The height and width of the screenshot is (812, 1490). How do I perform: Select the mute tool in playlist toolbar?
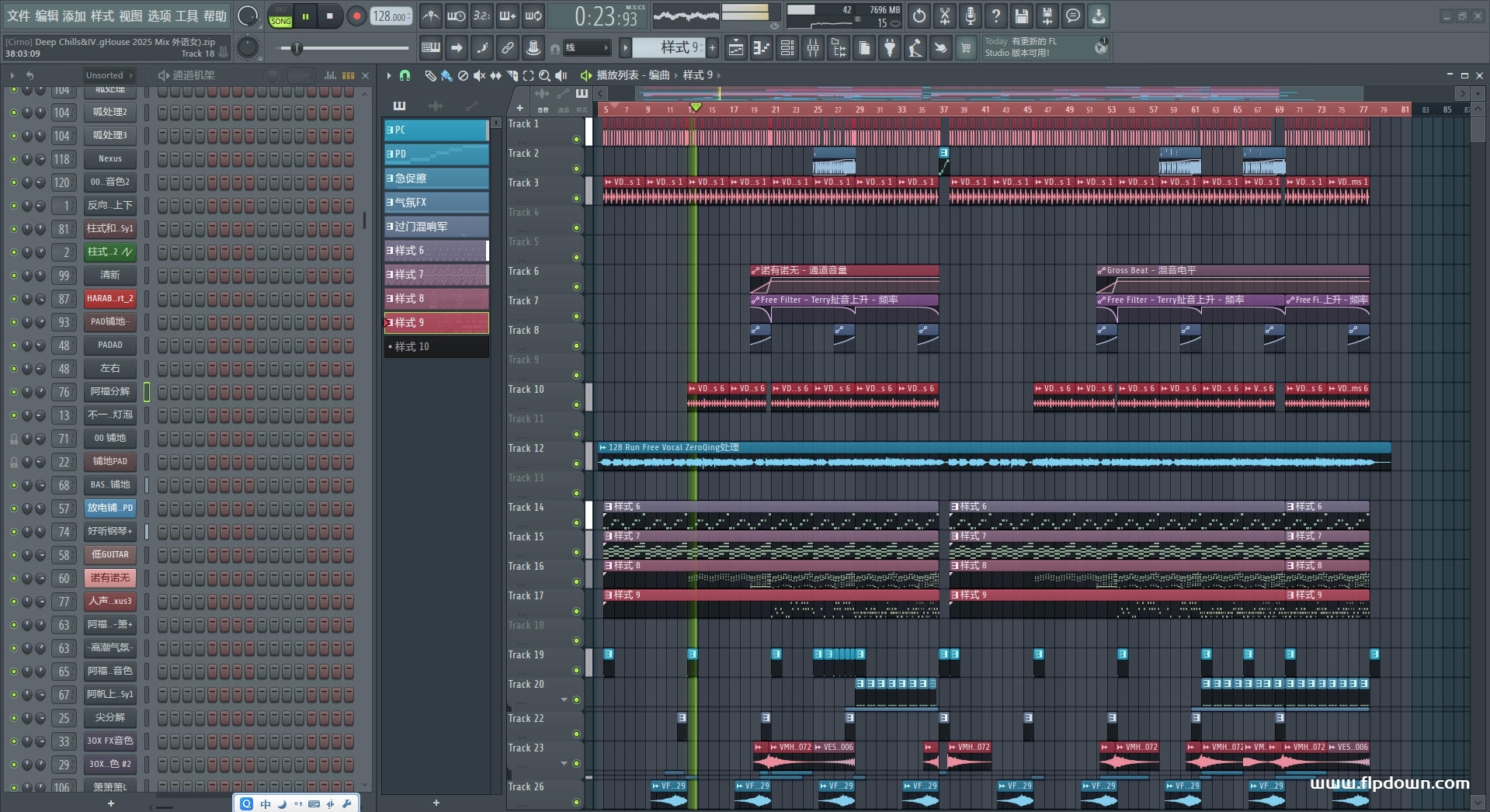click(x=479, y=75)
